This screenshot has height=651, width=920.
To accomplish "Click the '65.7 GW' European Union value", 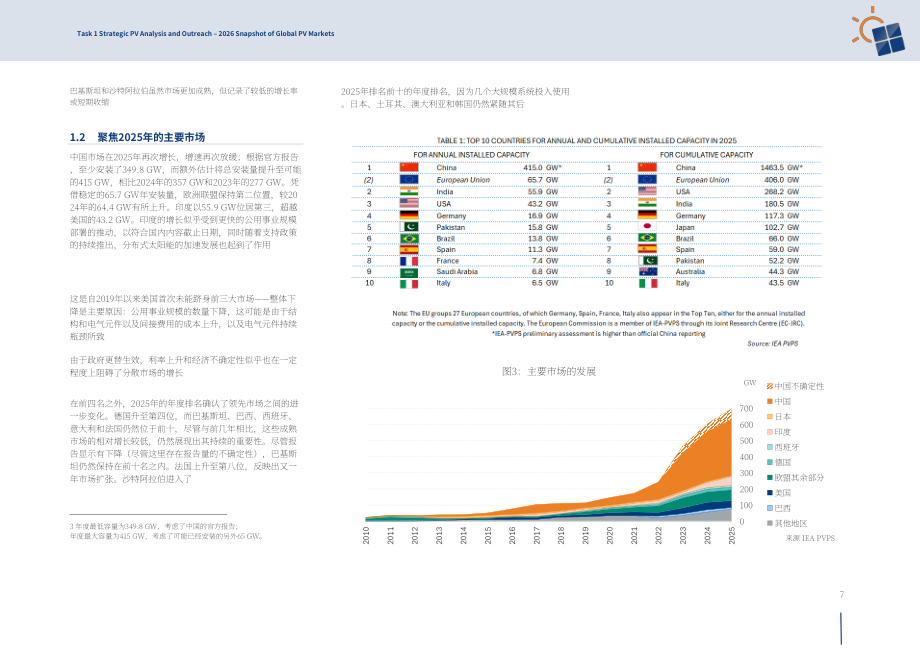I will [543, 180].
